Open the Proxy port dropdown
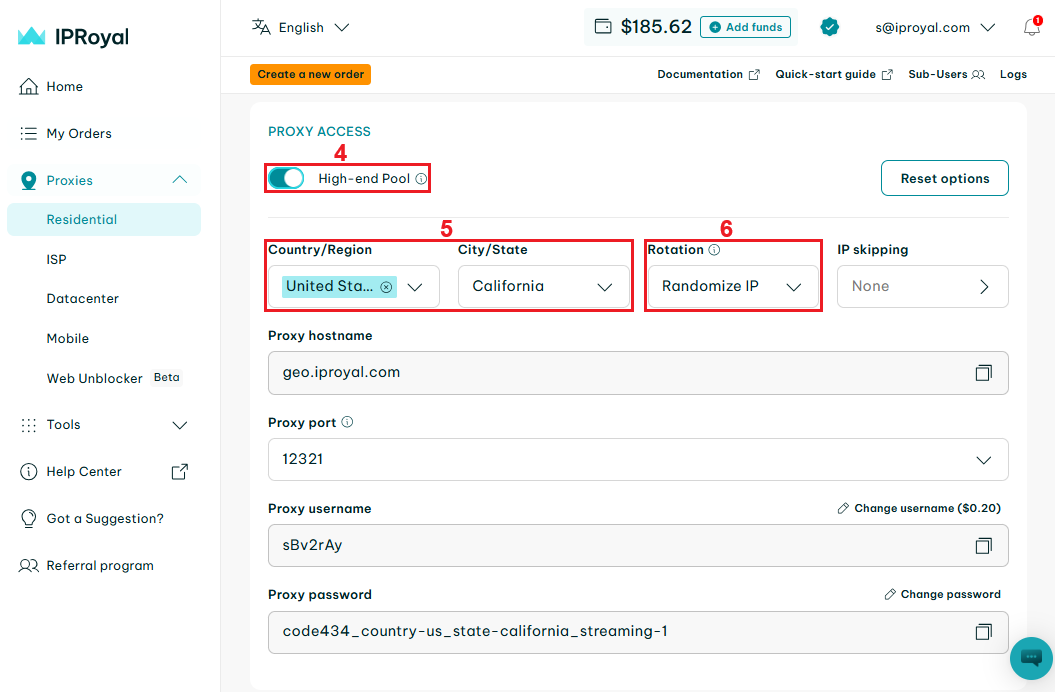Screen dimensions: 1055x692 pyautogui.click(x=638, y=459)
